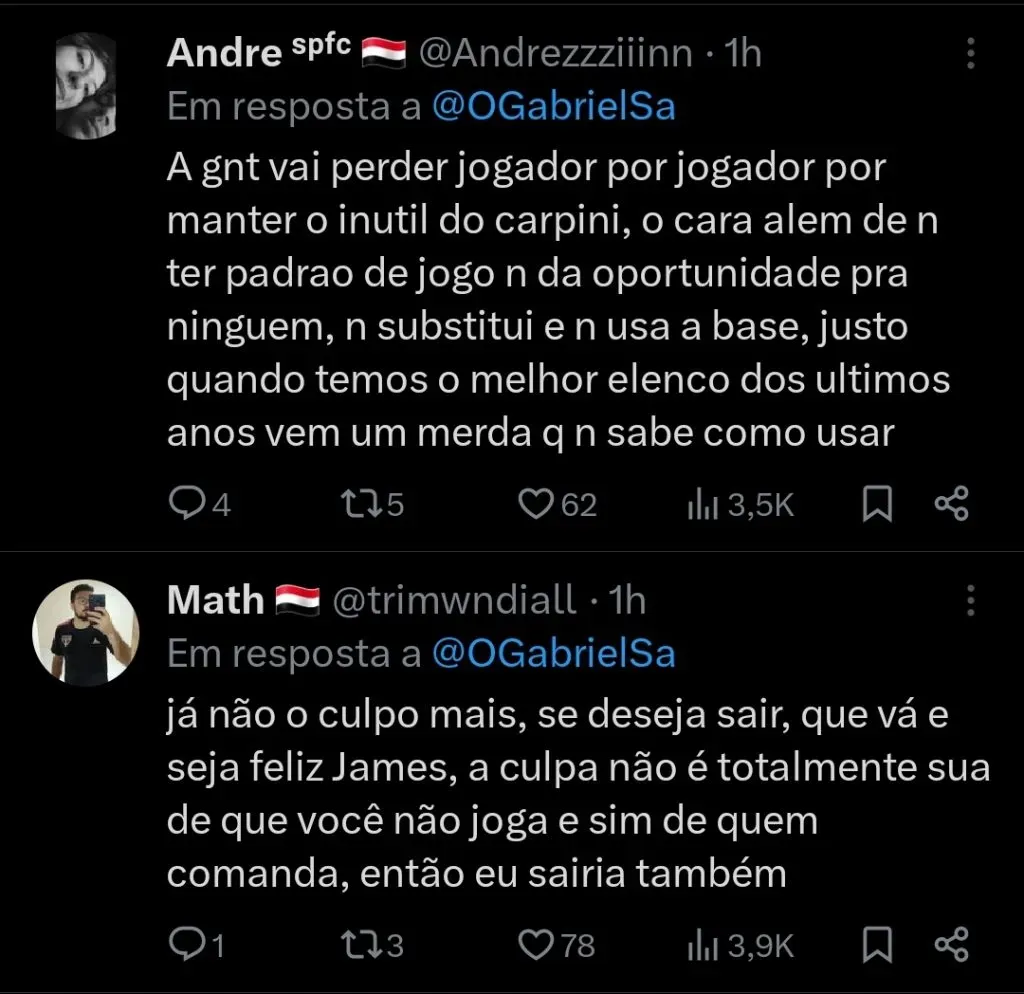
Task: Open the @Andrezzziiinn profile handle
Action: 558,54
